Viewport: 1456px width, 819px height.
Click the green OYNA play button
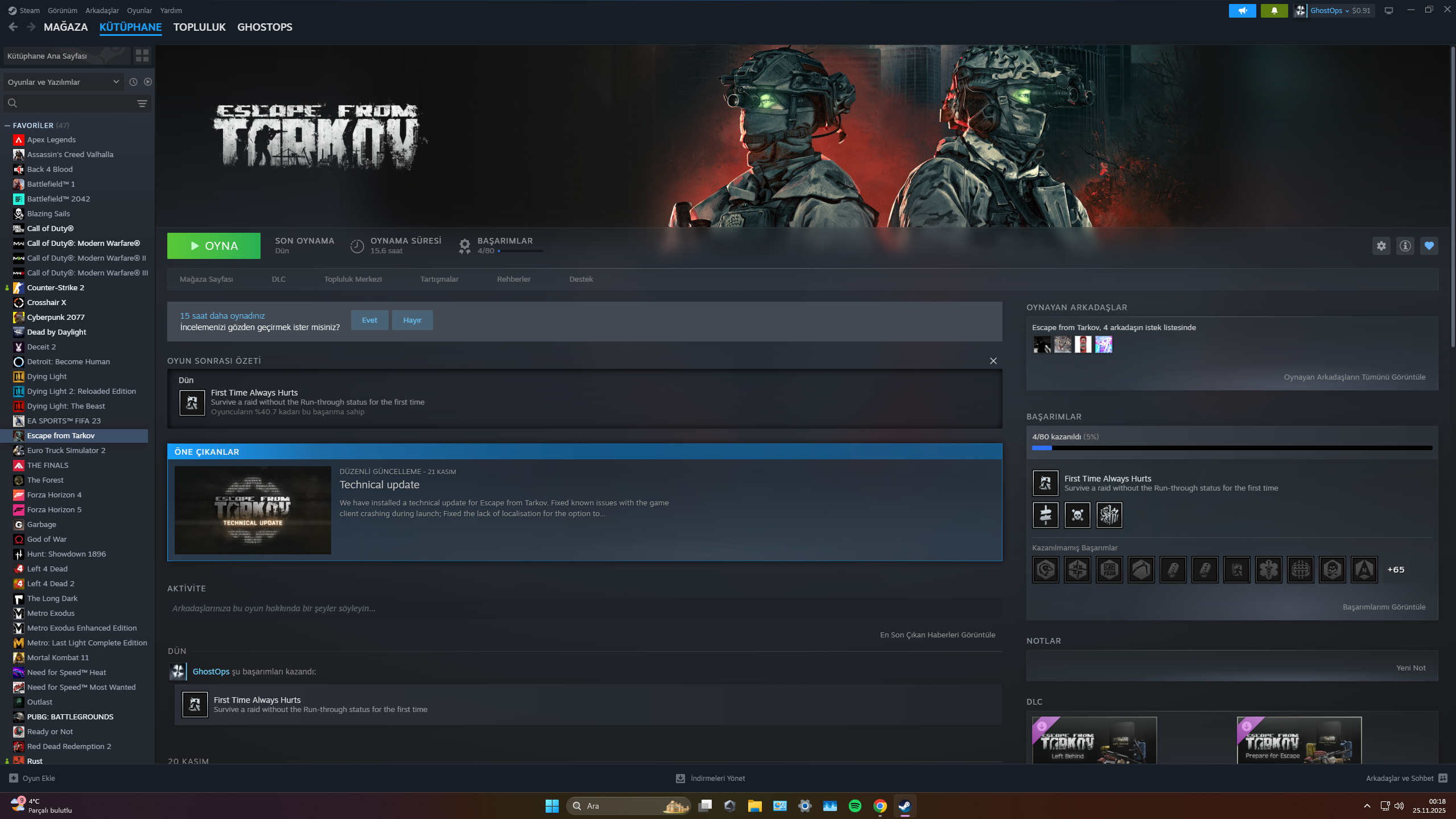pyautogui.click(x=214, y=246)
